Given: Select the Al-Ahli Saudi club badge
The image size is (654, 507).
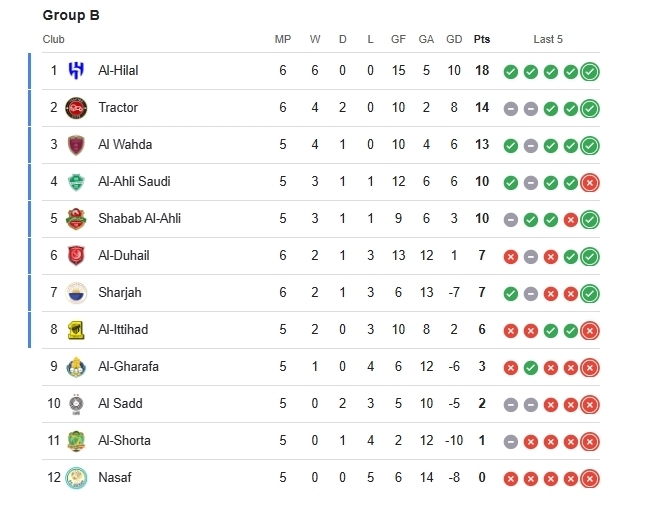Looking at the screenshot, I should click(76, 182).
